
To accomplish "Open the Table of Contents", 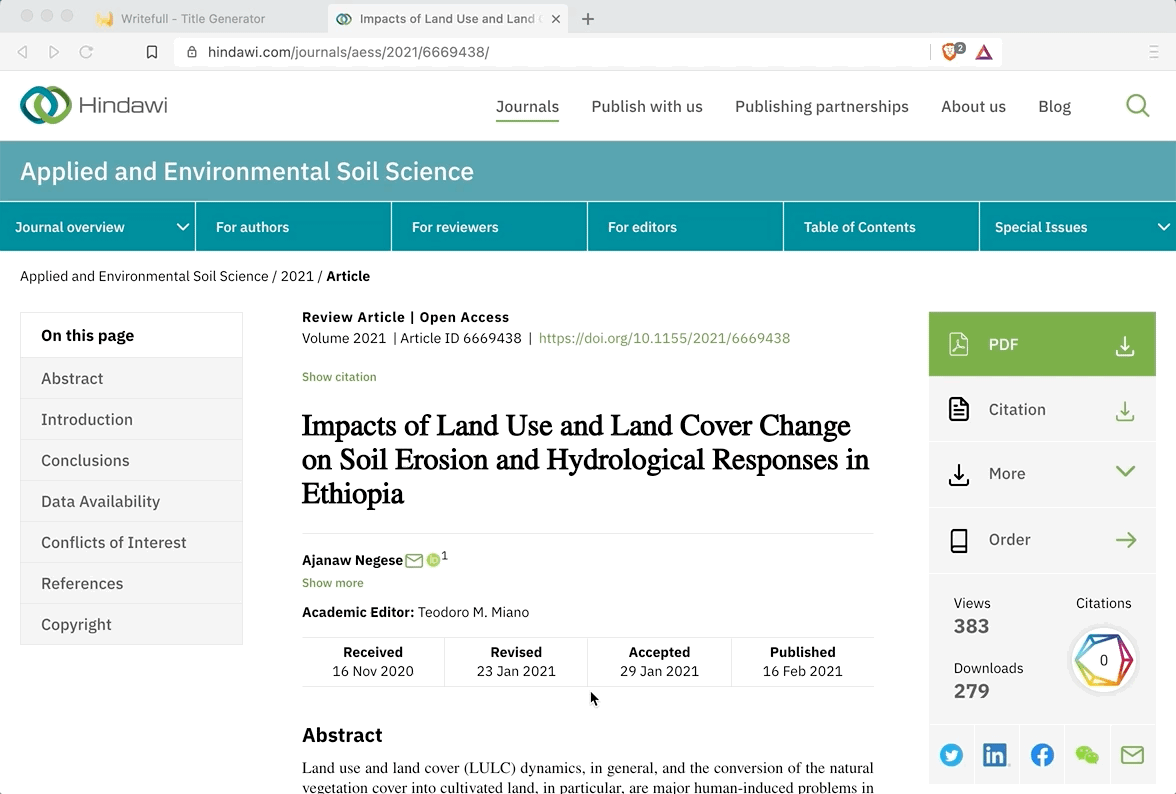I will (880, 227).
